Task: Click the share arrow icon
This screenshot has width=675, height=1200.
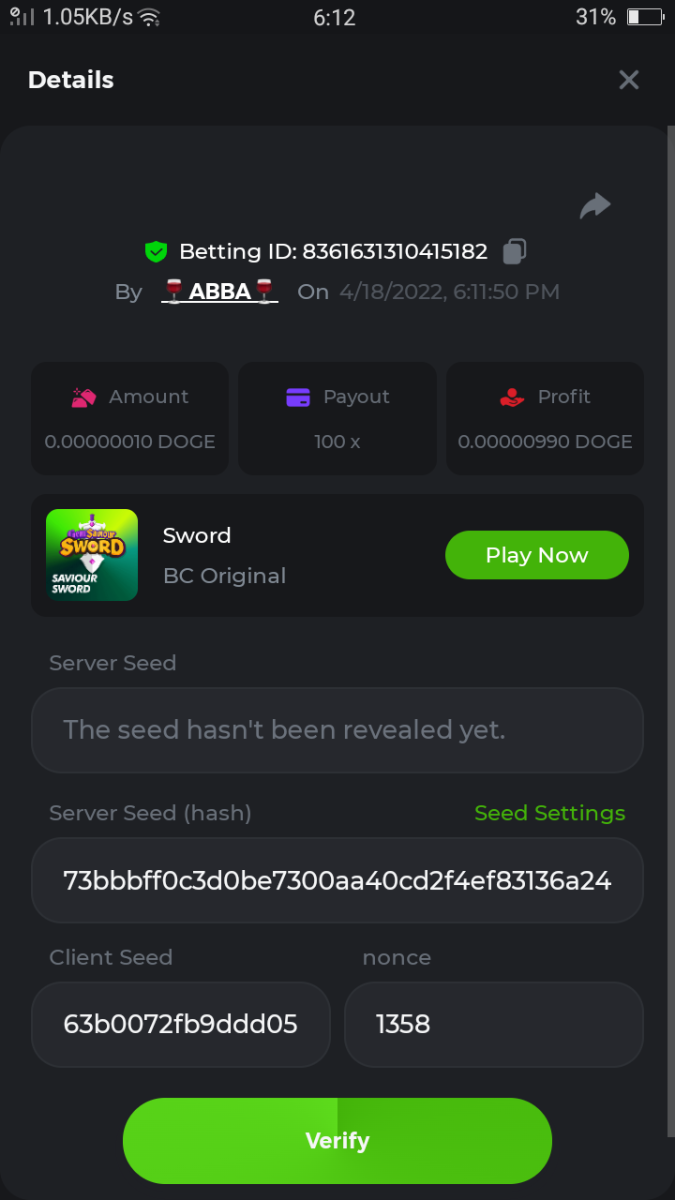Action: tap(595, 206)
